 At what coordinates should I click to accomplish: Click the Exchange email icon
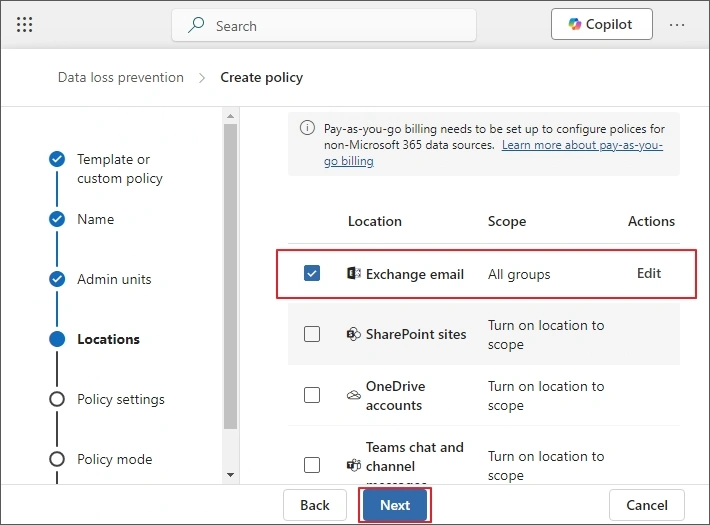pyautogui.click(x=354, y=274)
